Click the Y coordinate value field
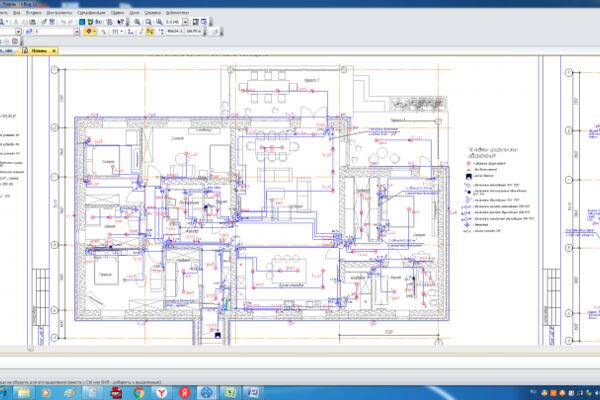Image resolution: width=600 pixels, height=400 pixels. tap(193, 31)
